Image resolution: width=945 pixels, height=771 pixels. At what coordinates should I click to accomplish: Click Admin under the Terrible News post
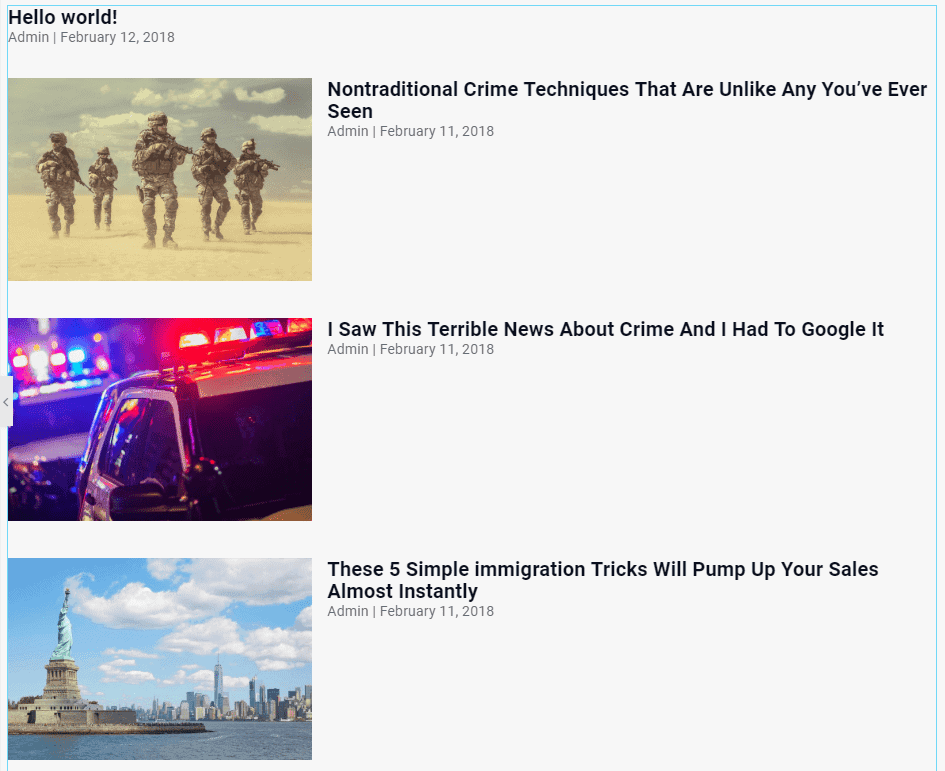tap(347, 349)
